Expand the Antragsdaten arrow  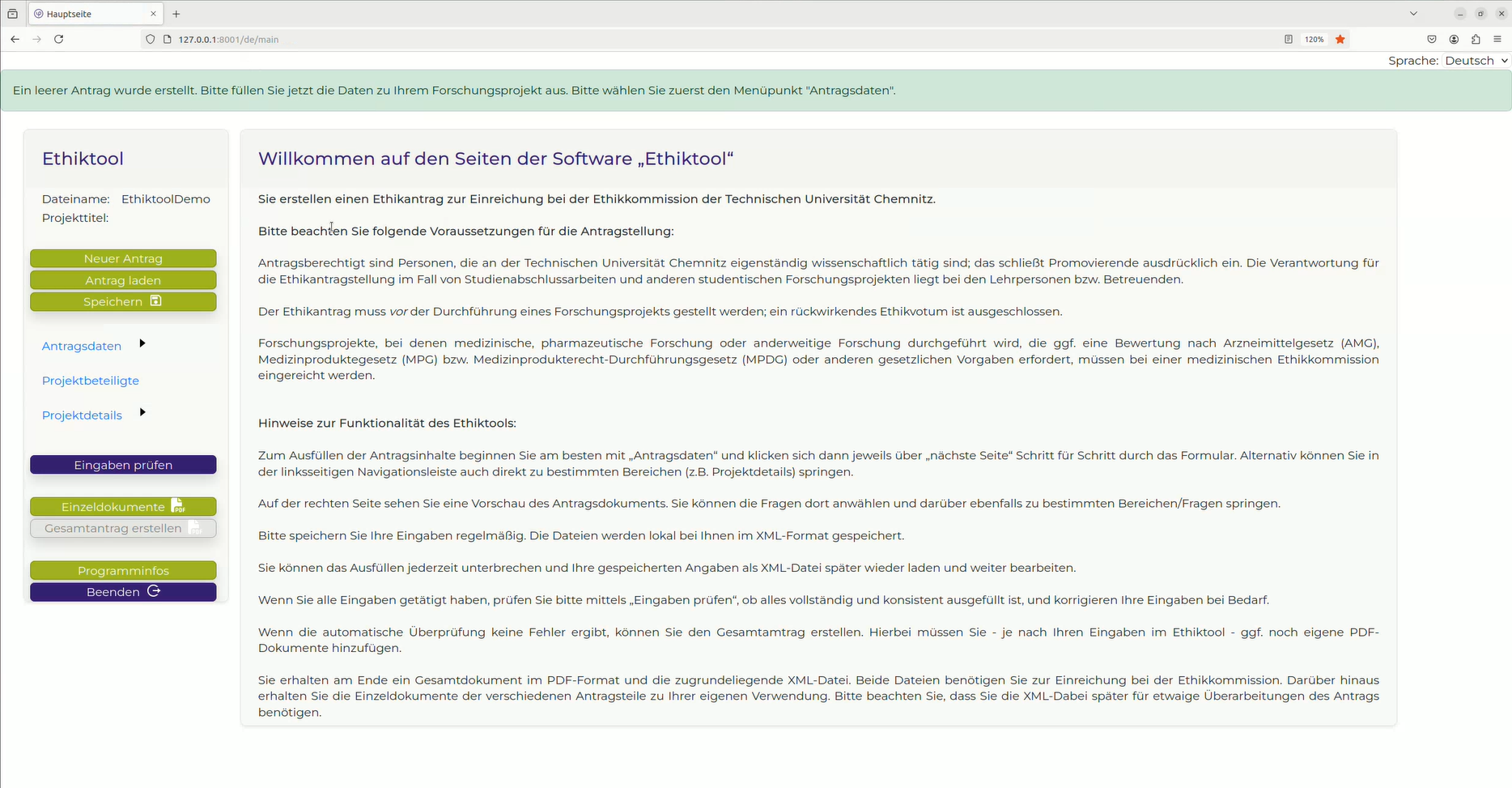(x=142, y=343)
